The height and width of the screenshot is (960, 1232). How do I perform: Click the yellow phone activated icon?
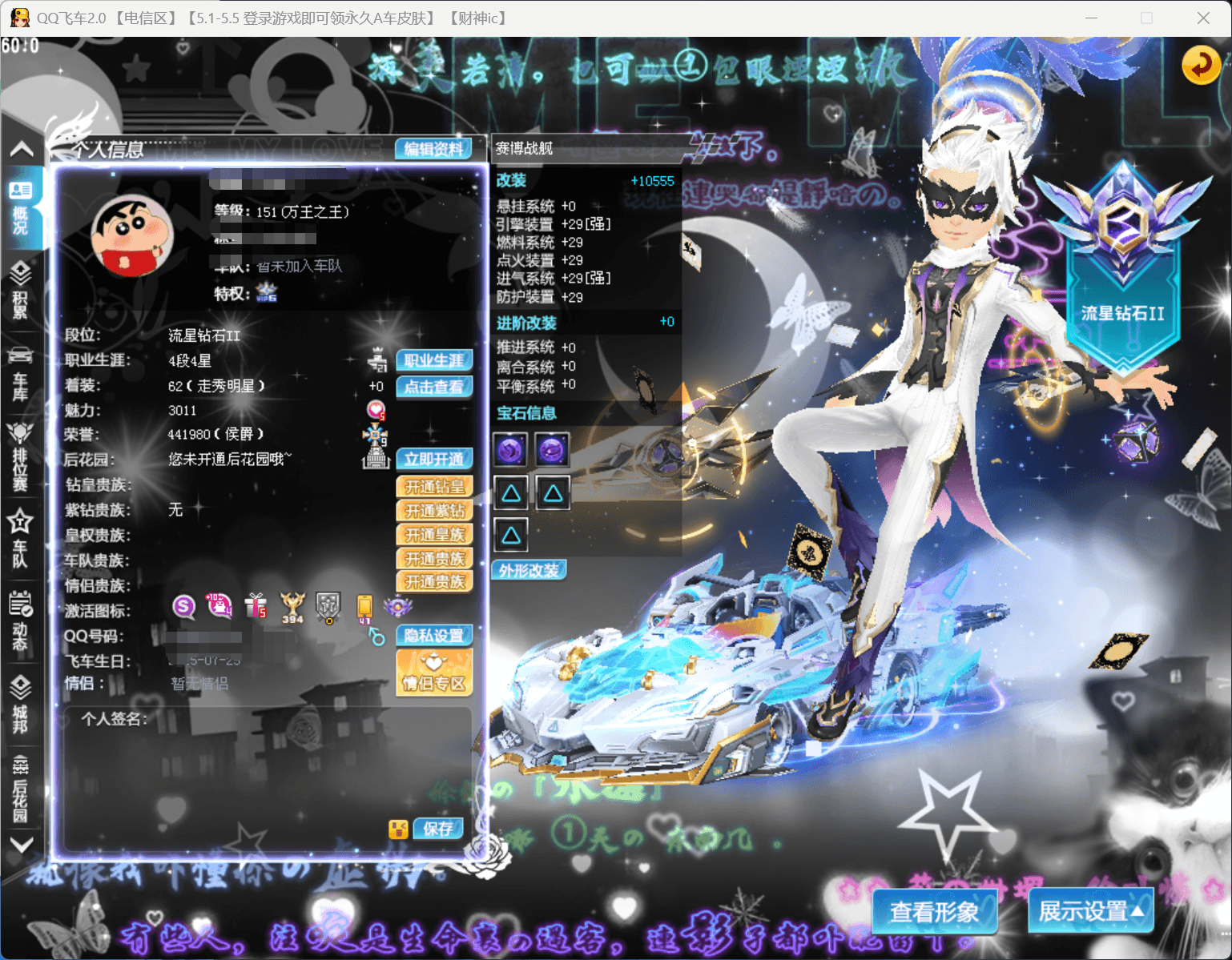coord(364,609)
